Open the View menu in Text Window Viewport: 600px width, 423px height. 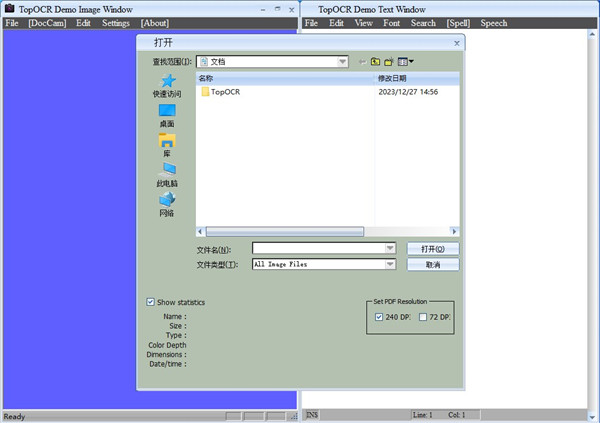click(364, 23)
